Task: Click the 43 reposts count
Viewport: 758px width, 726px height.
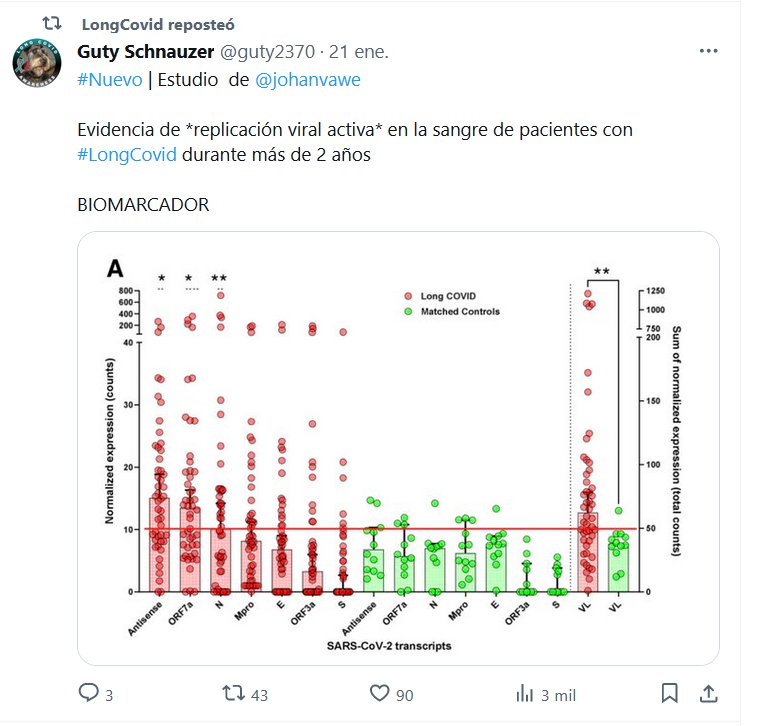Action: (x=259, y=694)
